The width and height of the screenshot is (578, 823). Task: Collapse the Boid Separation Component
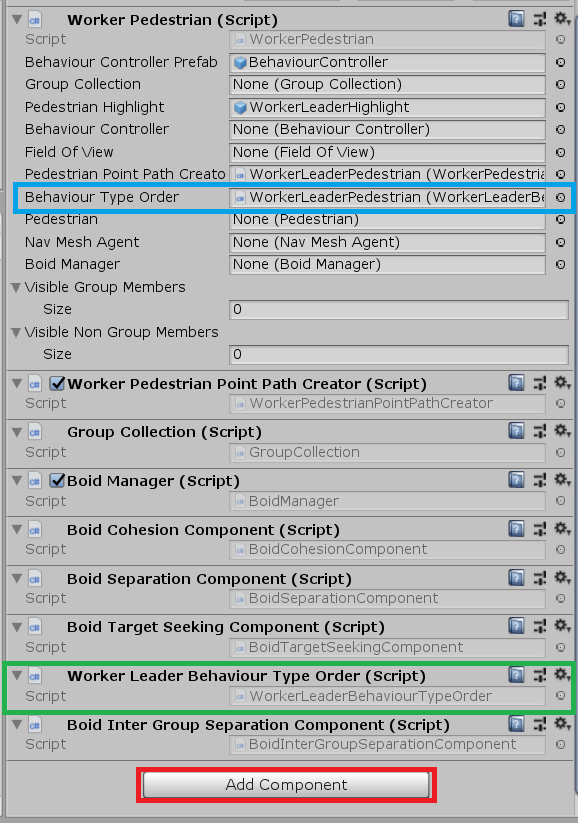[17, 578]
